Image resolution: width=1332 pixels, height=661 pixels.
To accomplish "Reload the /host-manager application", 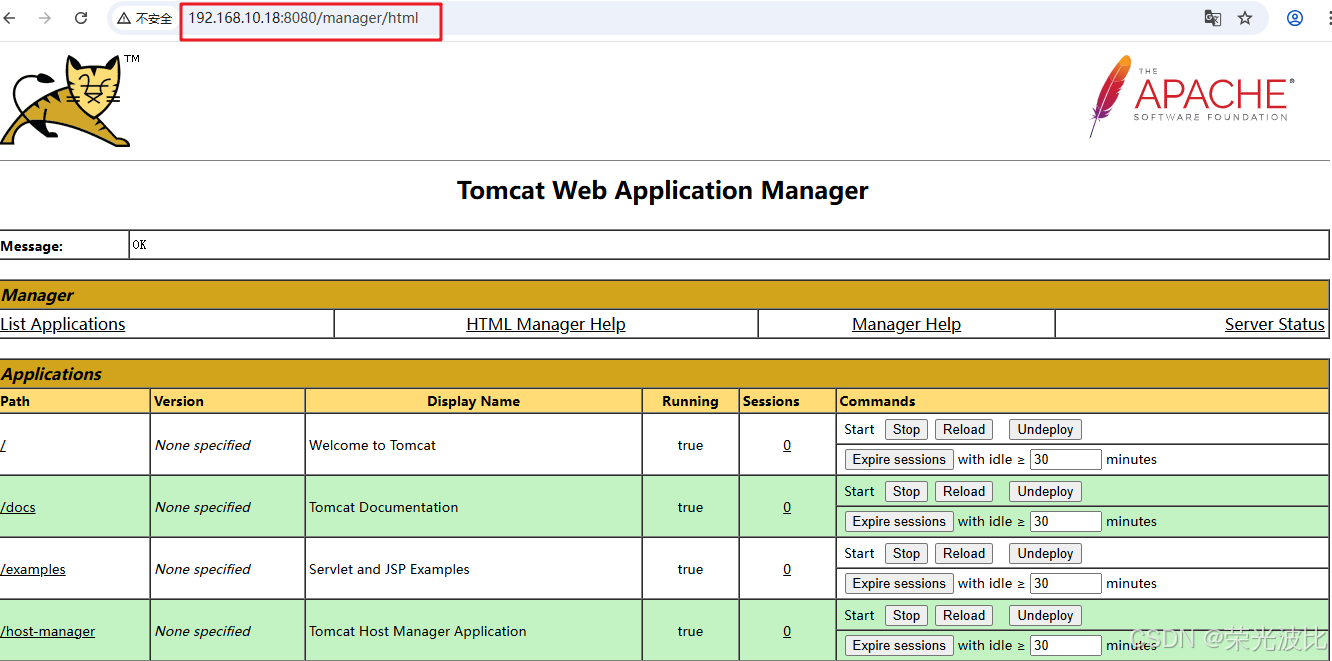I will [964, 615].
